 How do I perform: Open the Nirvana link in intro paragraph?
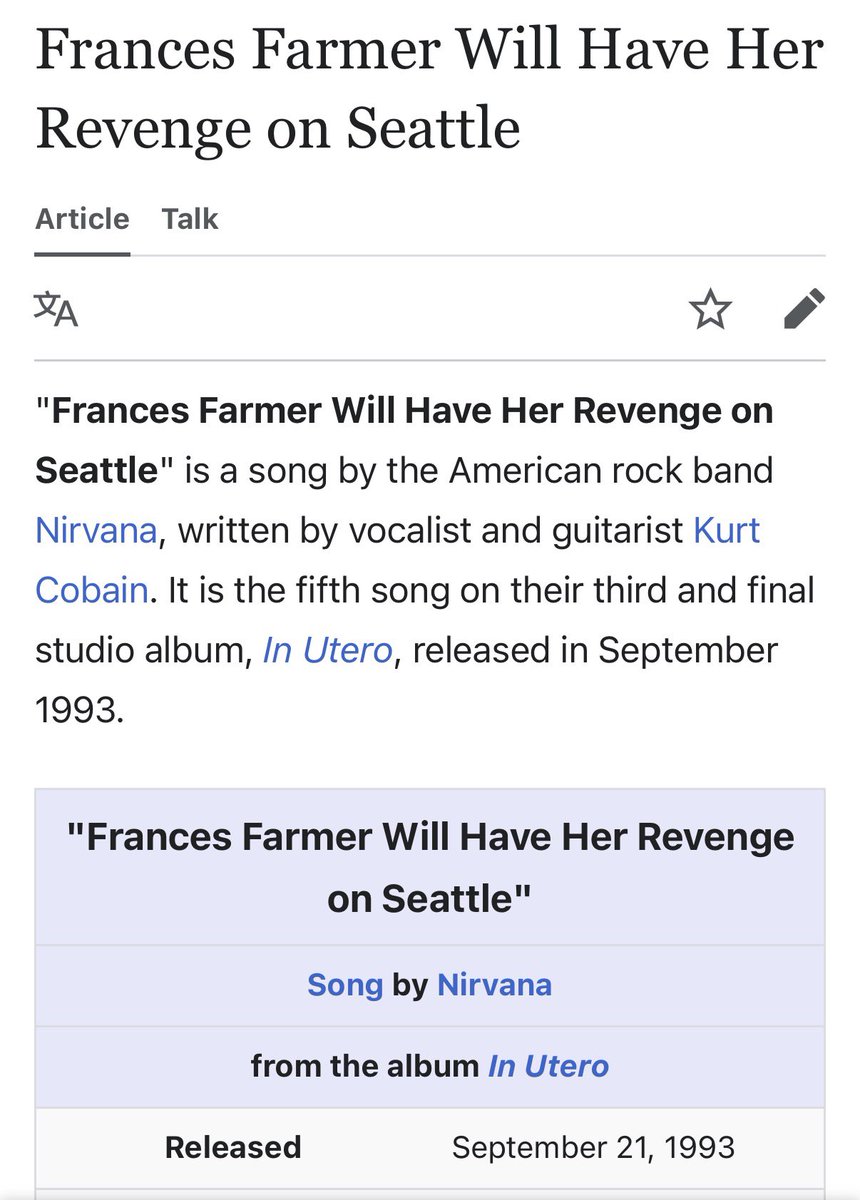point(96,530)
